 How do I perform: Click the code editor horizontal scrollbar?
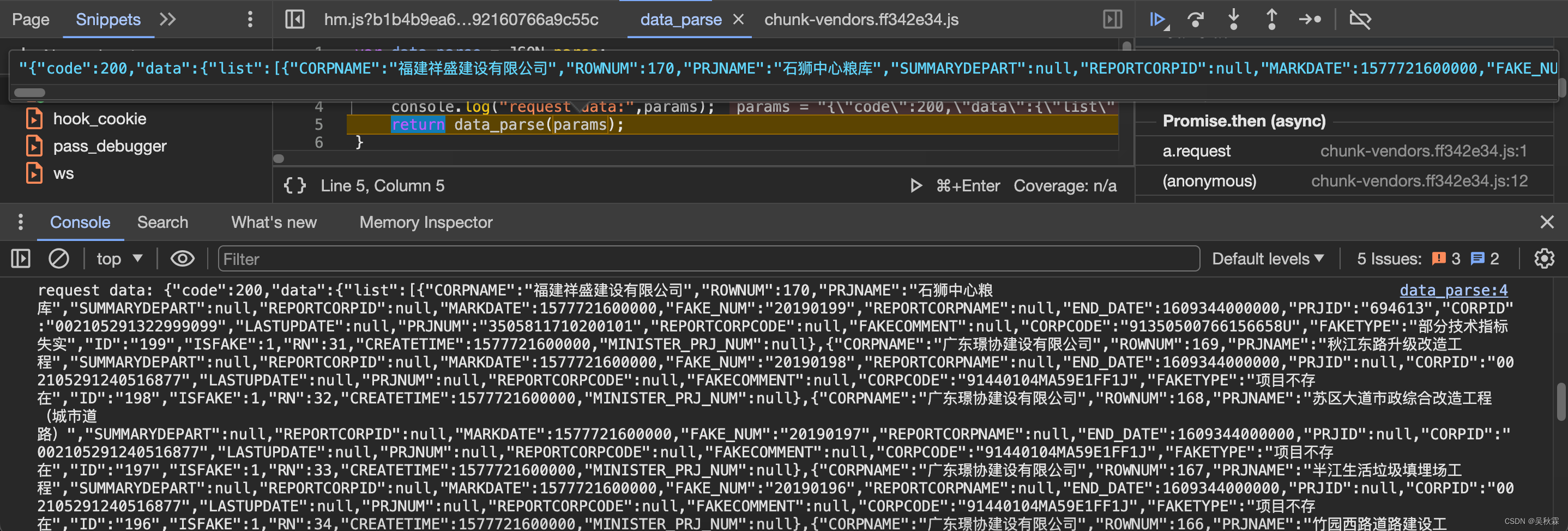tap(279, 159)
